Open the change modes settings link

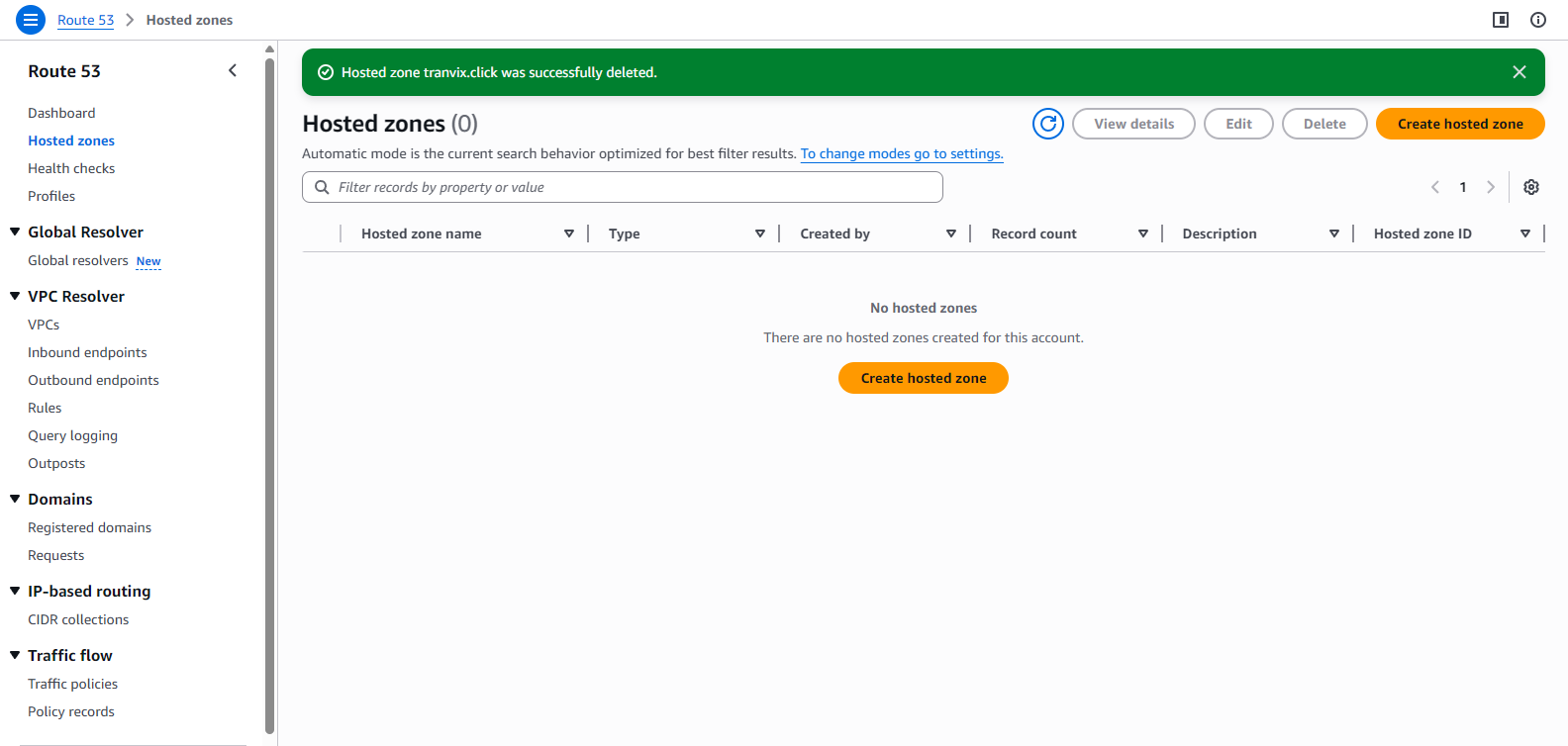click(902, 153)
